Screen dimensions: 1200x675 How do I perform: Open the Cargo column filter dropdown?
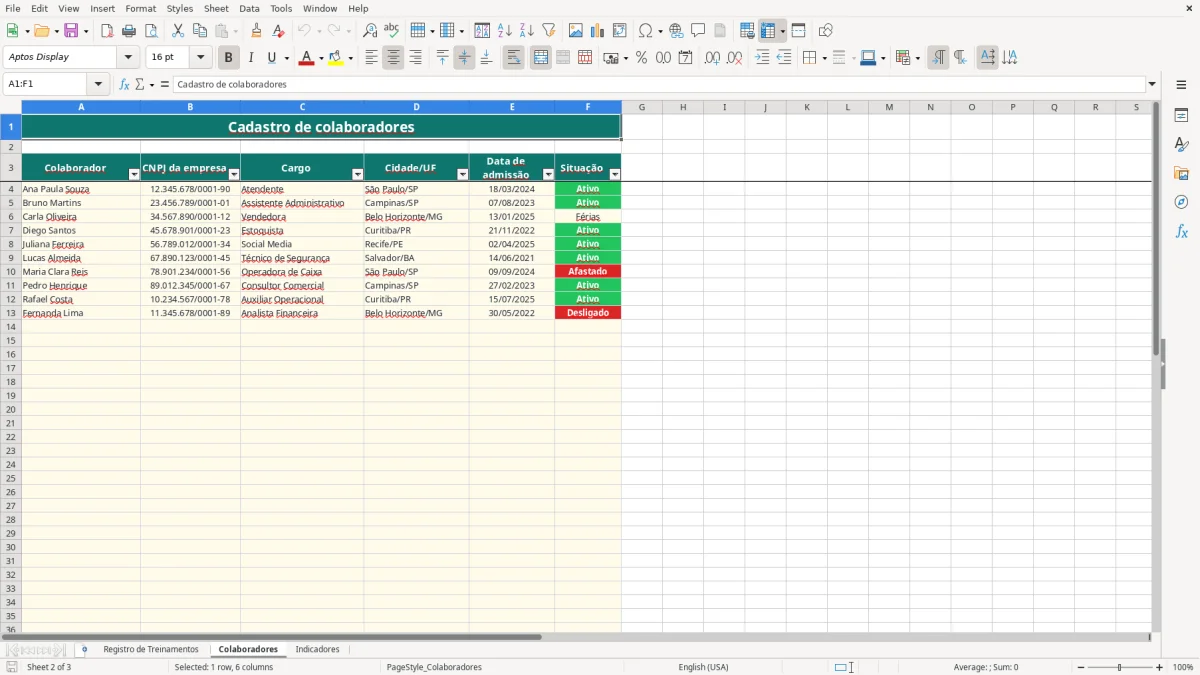tap(358, 174)
